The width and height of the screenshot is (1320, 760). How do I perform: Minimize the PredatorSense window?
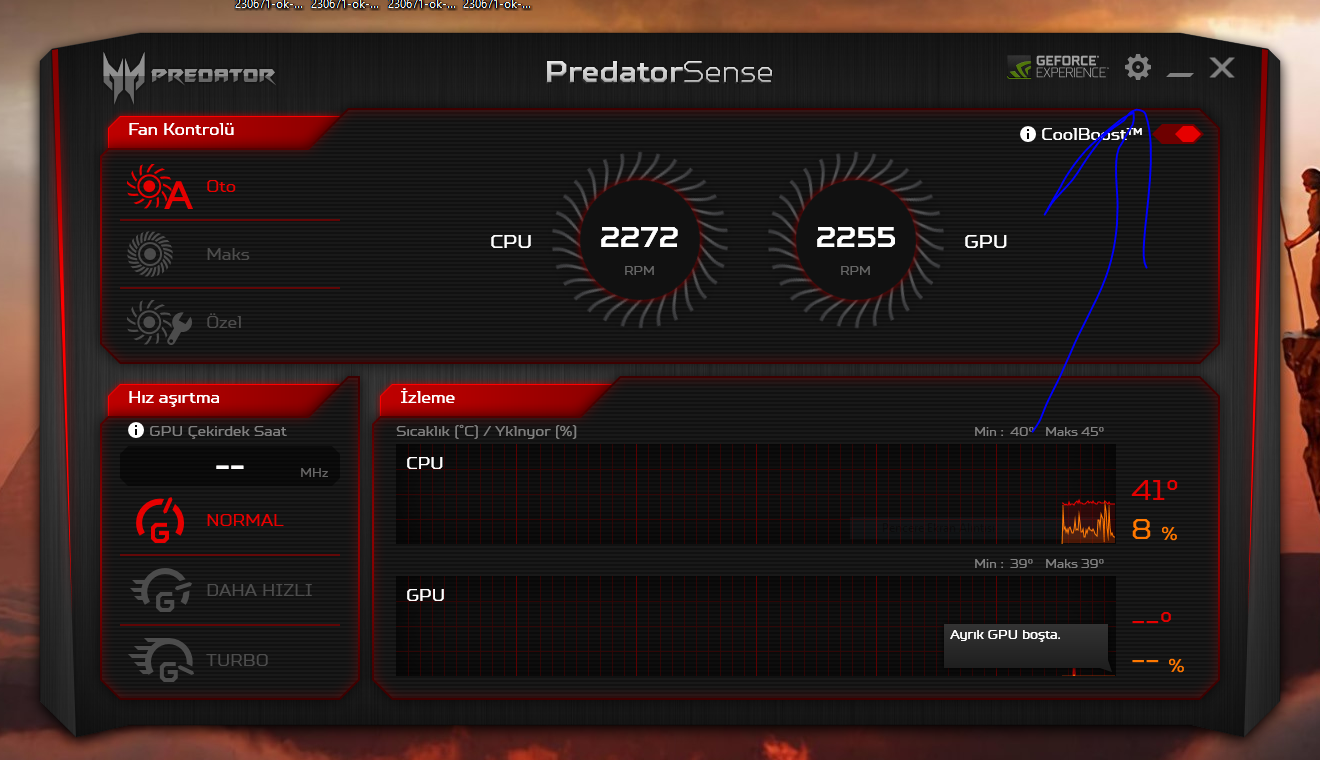(1180, 75)
